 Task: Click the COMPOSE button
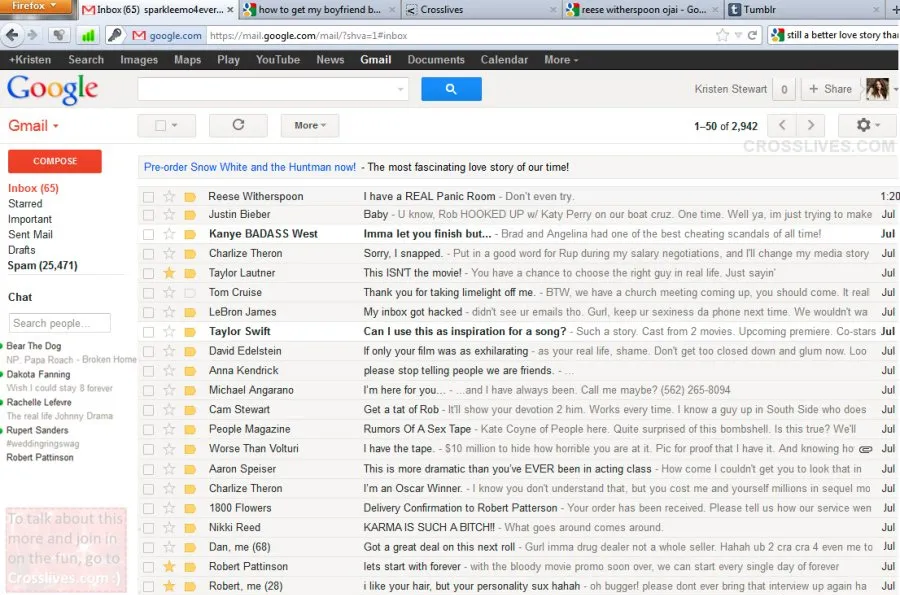point(54,160)
